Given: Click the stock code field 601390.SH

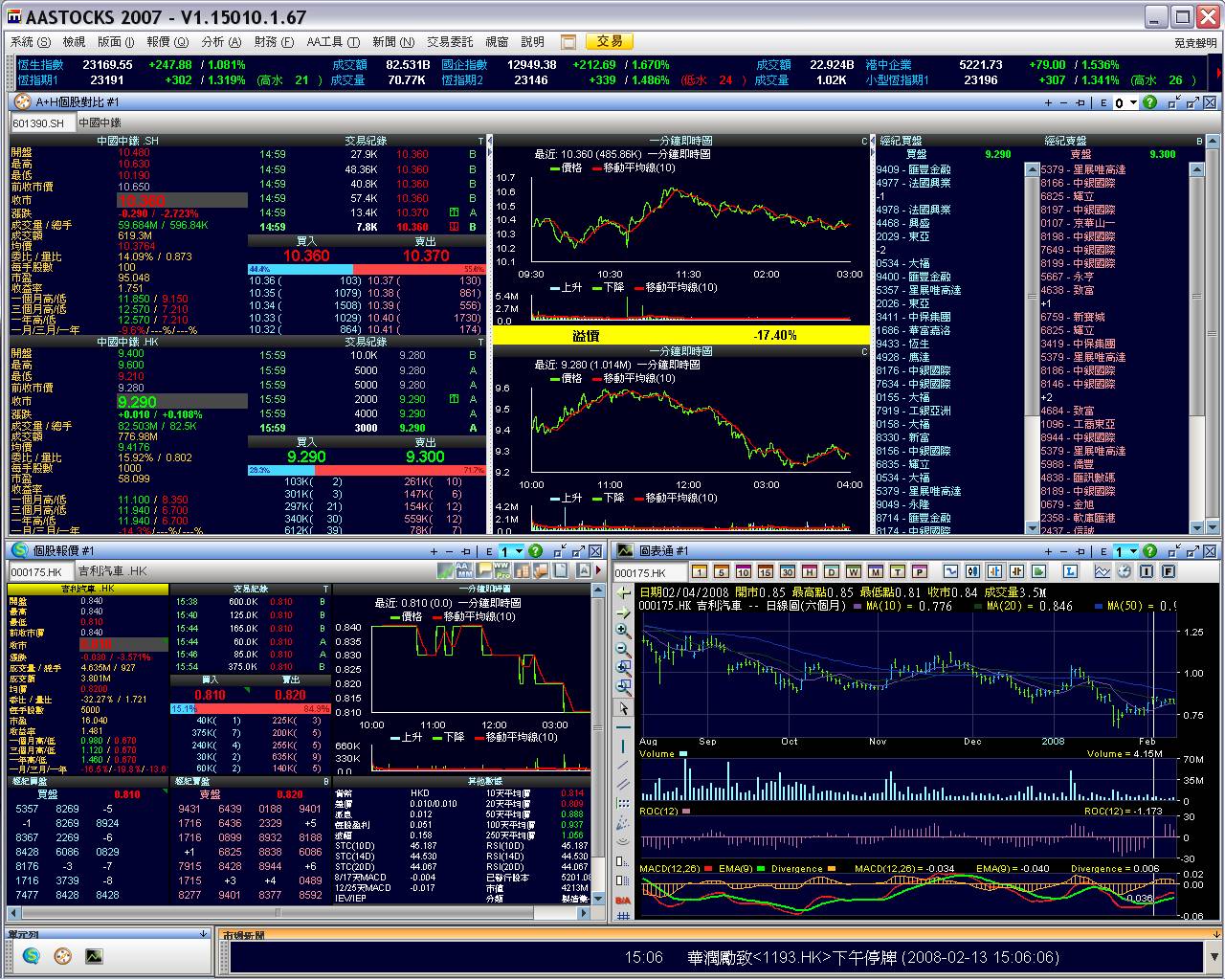Looking at the screenshot, I should click(x=42, y=123).
